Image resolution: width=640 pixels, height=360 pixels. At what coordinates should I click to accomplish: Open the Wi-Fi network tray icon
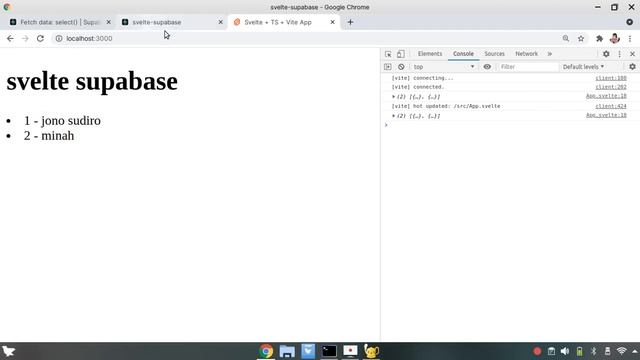[621, 351]
